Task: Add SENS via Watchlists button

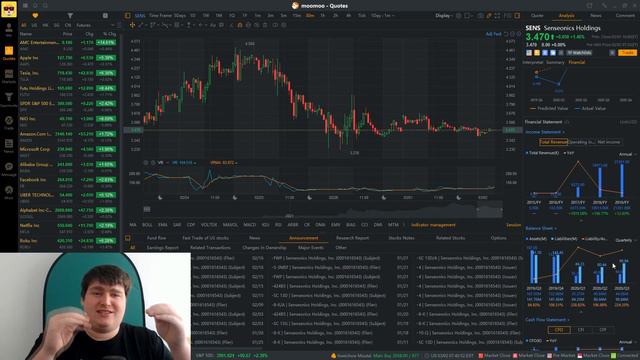Action: point(579,53)
